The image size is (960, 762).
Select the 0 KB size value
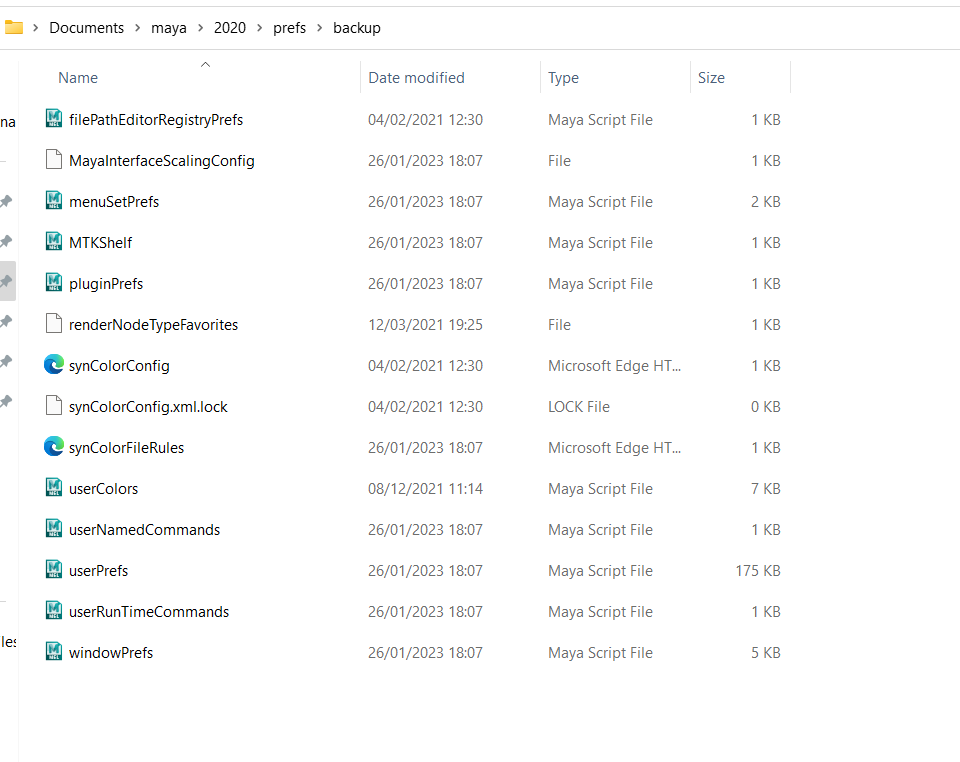click(x=766, y=407)
